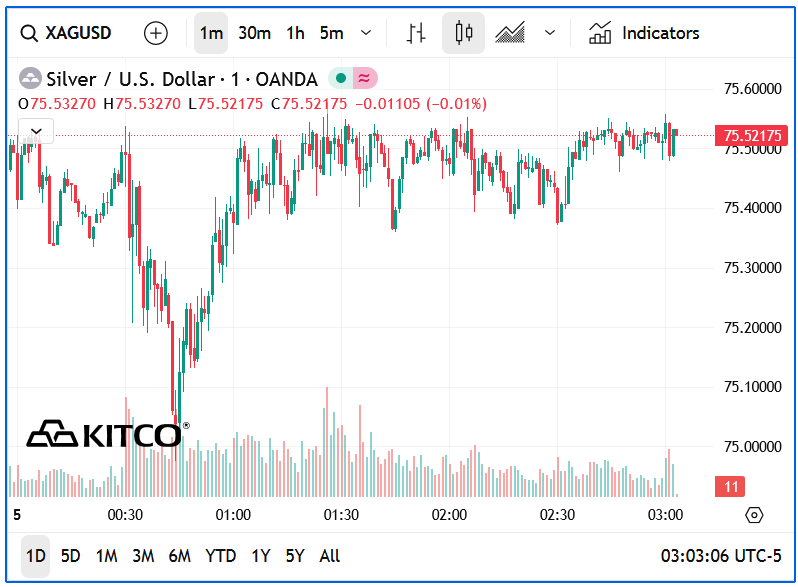Select the All date range
The width and height of the screenshot is (798, 587).
pos(329,556)
